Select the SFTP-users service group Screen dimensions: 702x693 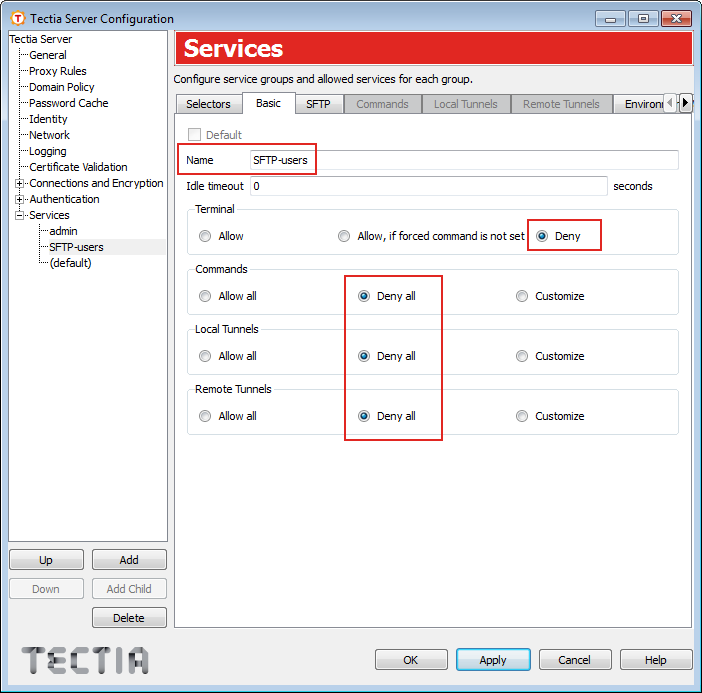pyautogui.click(x=76, y=247)
